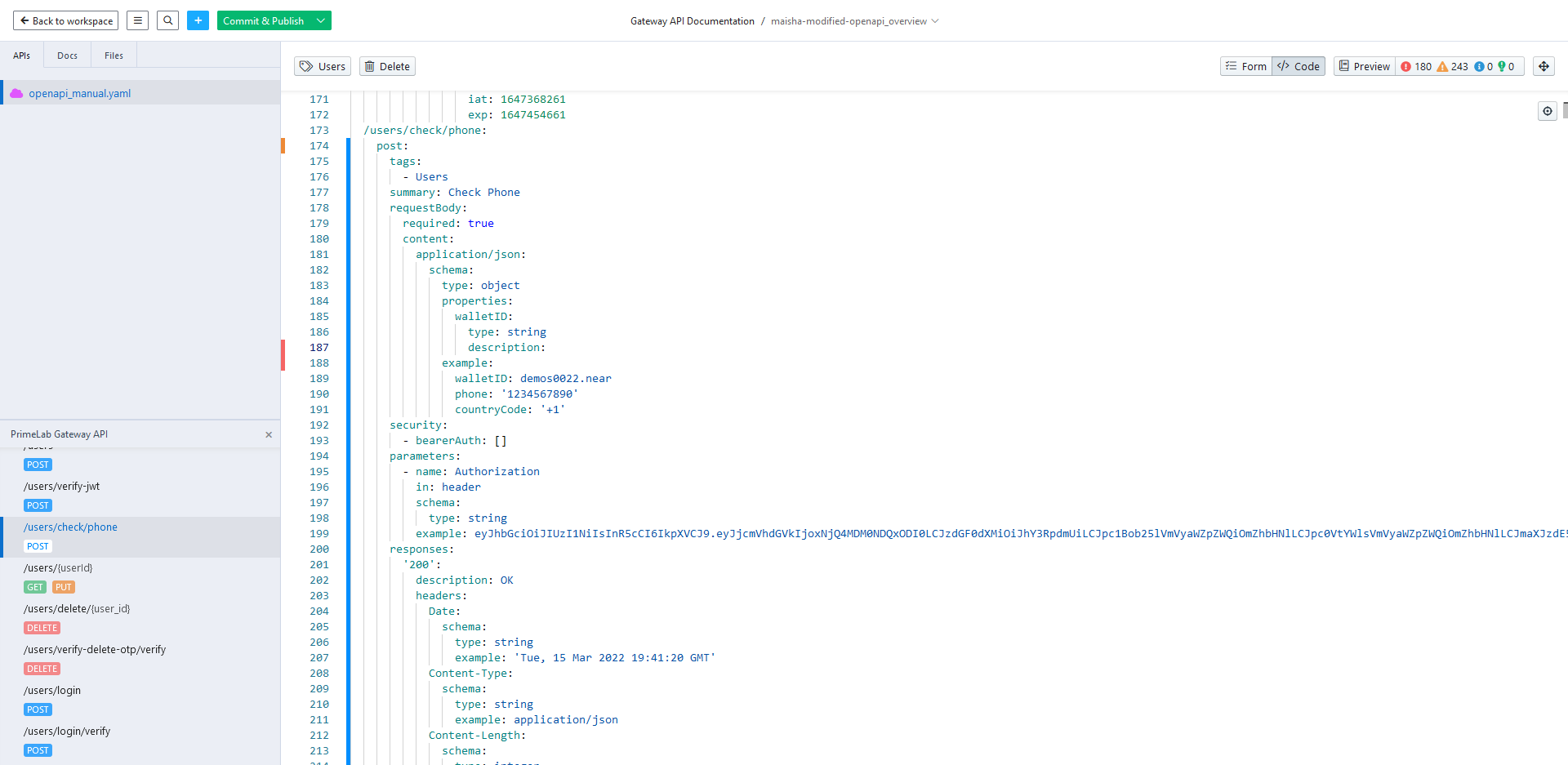This screenshot has width=1568, height=765.
Task: Open the maisha-modified-openapi_overview branch dropdown
Action: click(x=854, y=21)
